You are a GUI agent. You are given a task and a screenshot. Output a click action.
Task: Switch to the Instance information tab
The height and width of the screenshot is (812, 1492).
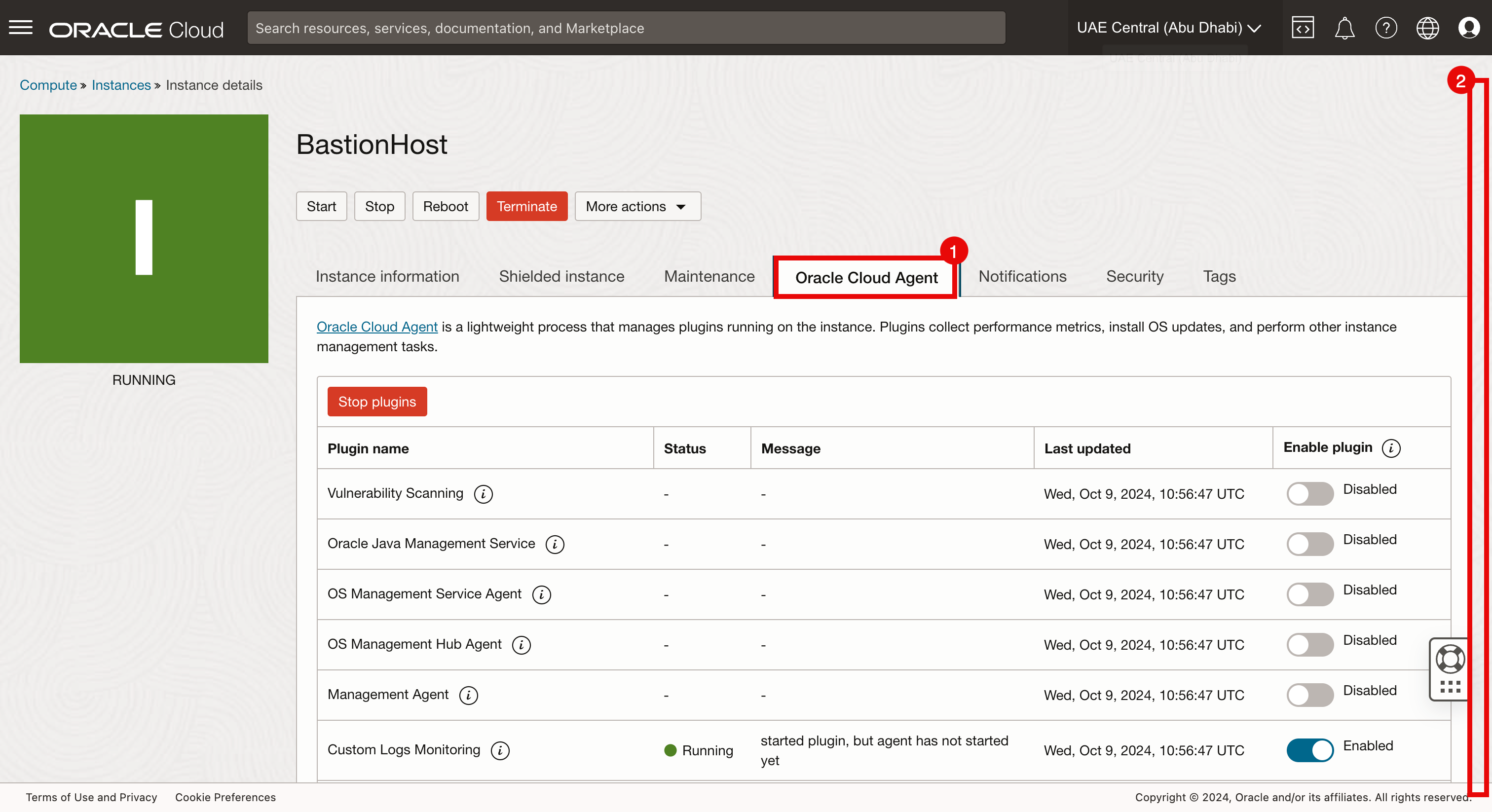[387, 277]
